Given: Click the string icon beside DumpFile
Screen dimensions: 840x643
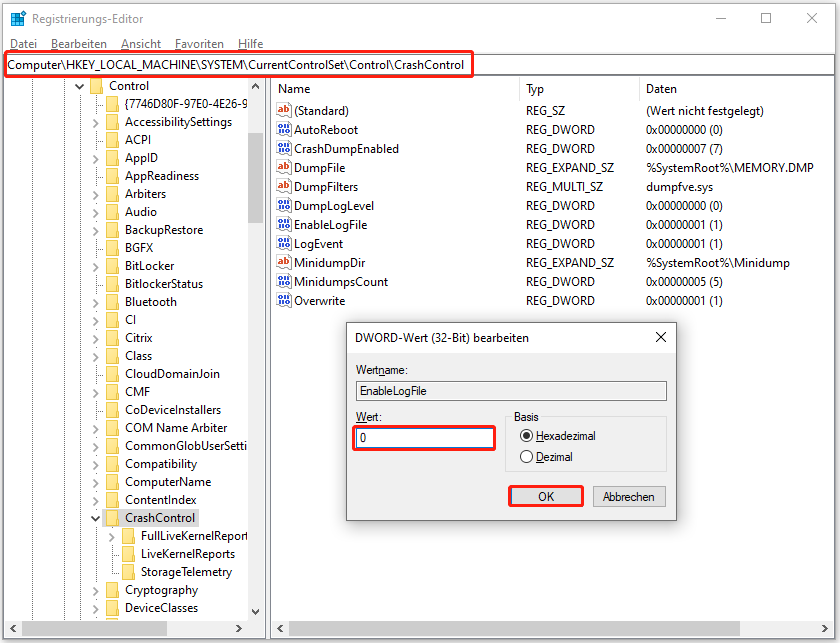Looking at the screenshot, I should tap(284, 168).
